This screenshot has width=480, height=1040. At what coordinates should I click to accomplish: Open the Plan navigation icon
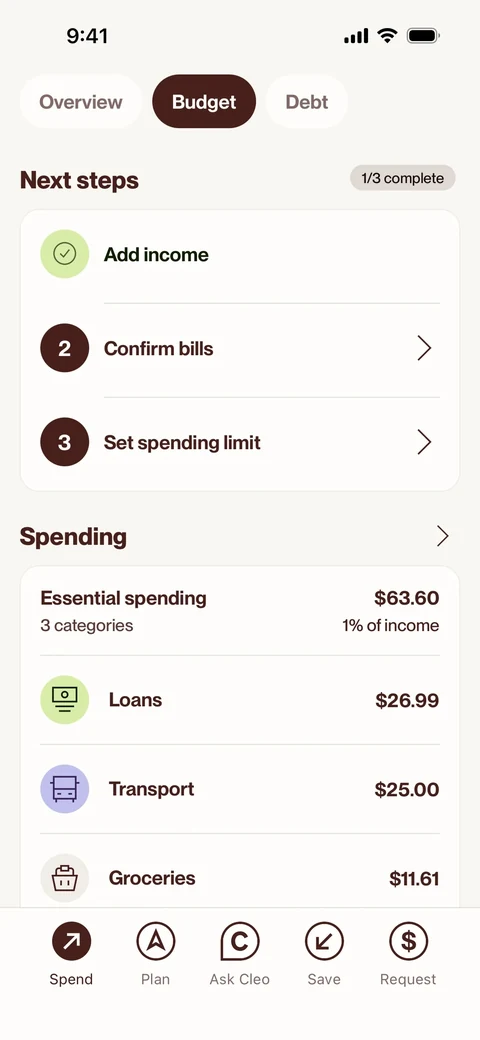(156, 941)
